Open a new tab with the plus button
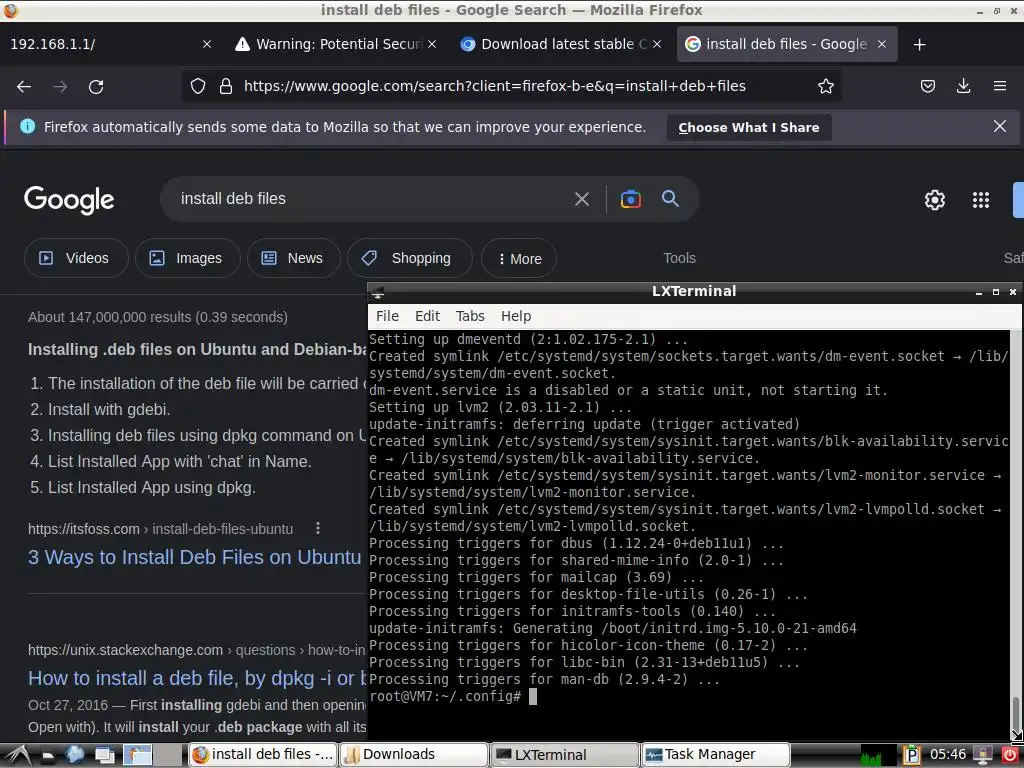 (x=920, y=44)
